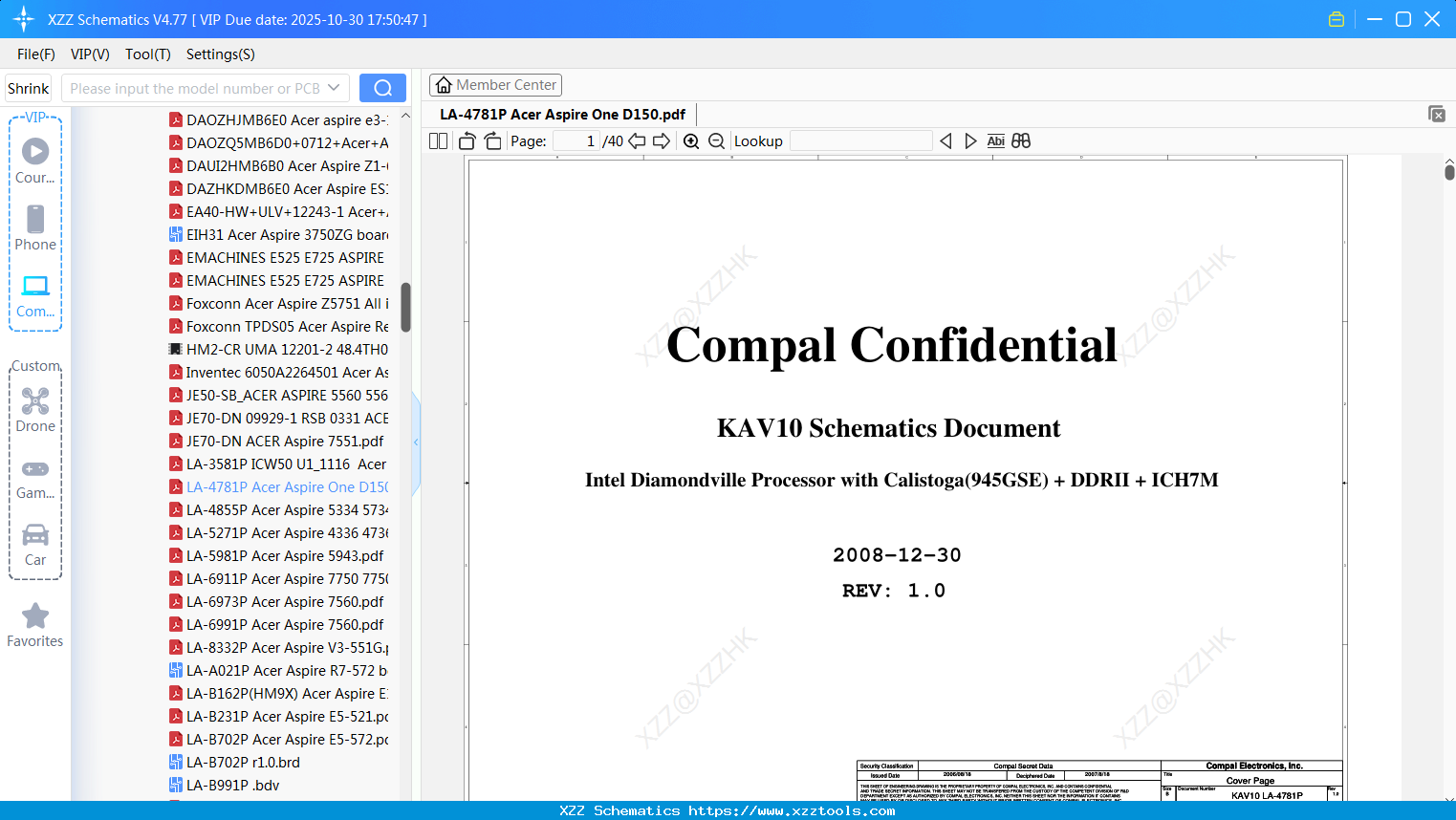Open EA40-HW+ULV+12243-1 Acer file
Viewport: 1456px width, 820px height.
tap(278, 212)
